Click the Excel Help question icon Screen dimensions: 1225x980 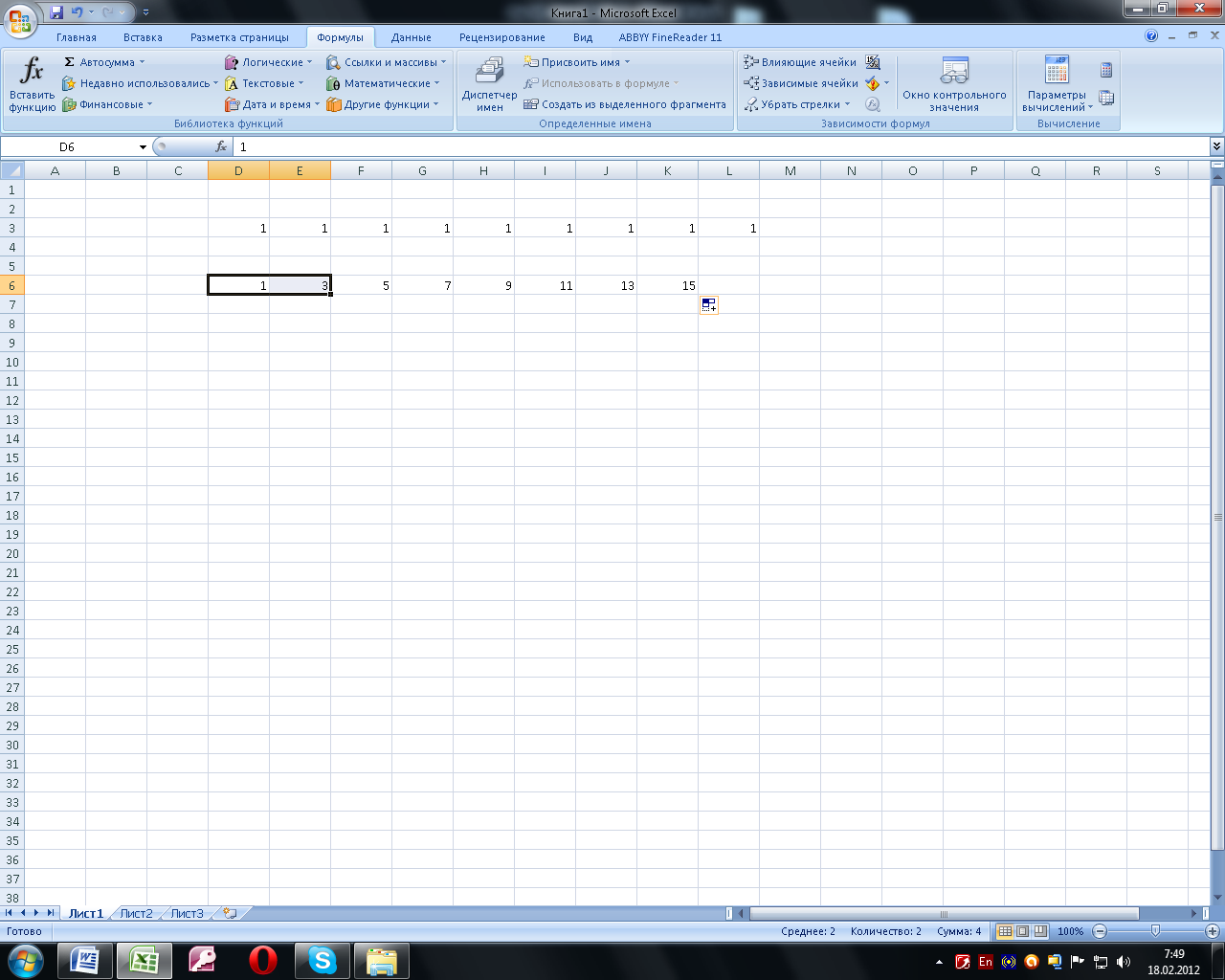[x=1151, y=35]
